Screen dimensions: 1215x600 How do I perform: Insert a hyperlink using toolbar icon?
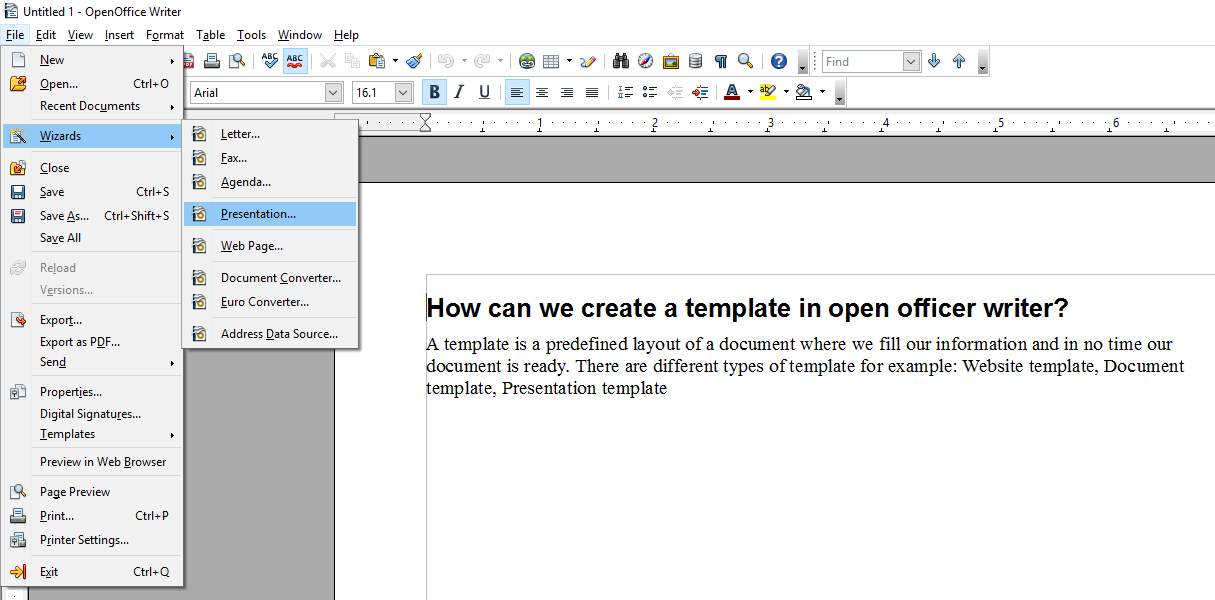pos(527,61)
